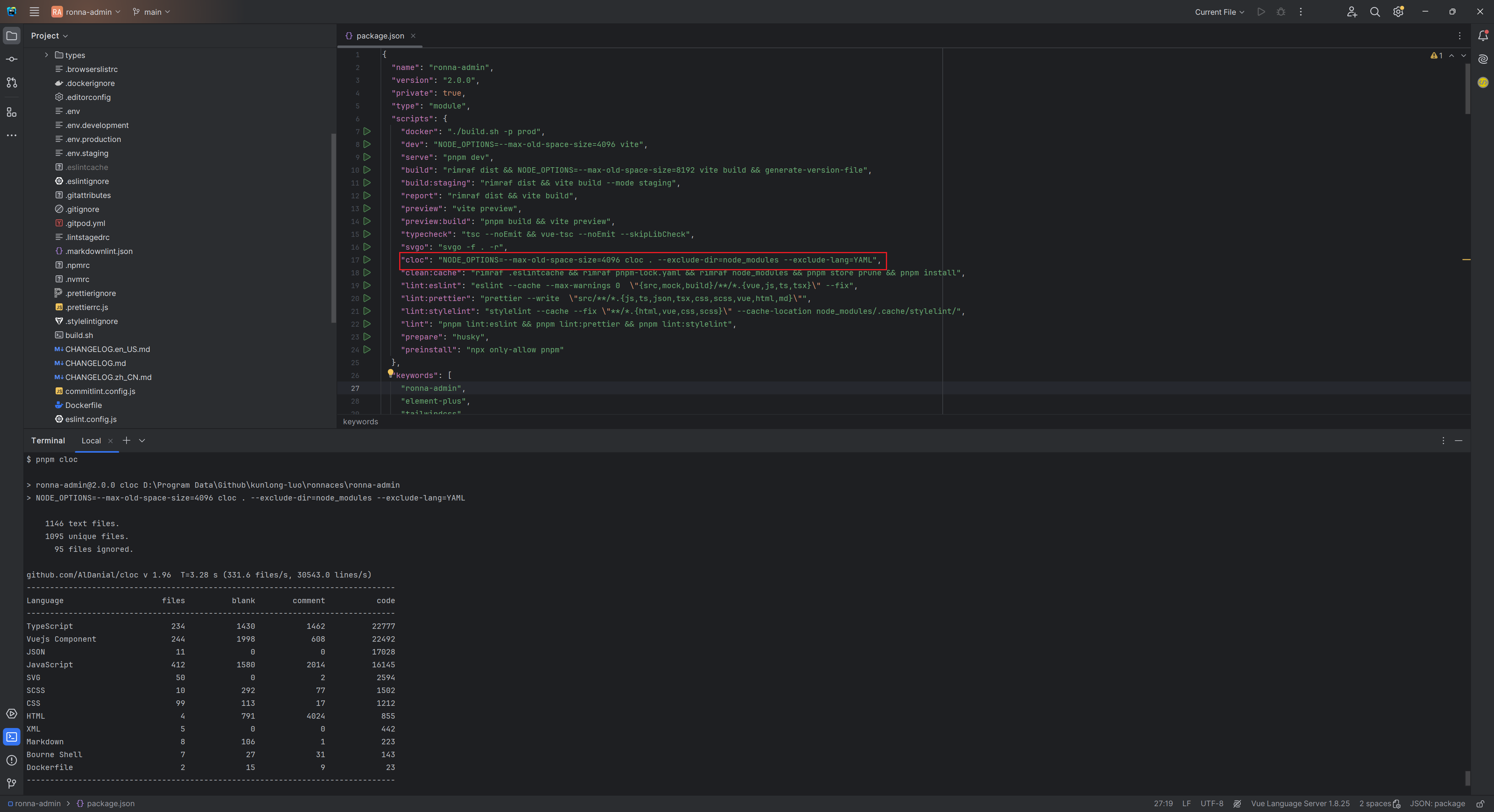The height and width of the screenshot is (812, 1494).
Task: Open the Structure tool window
Action: [12, 112]
